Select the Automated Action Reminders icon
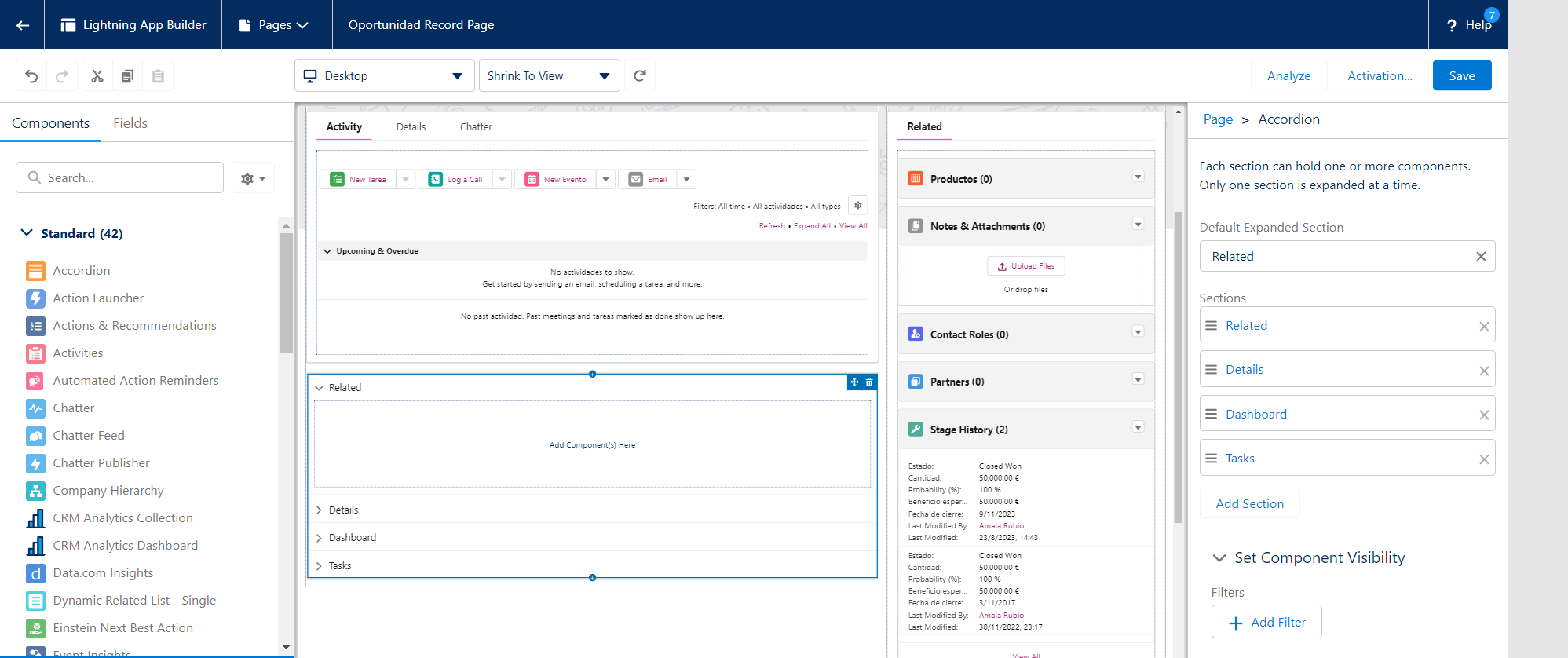Screen dimensions: 1568x658 [x=35, y=381]
